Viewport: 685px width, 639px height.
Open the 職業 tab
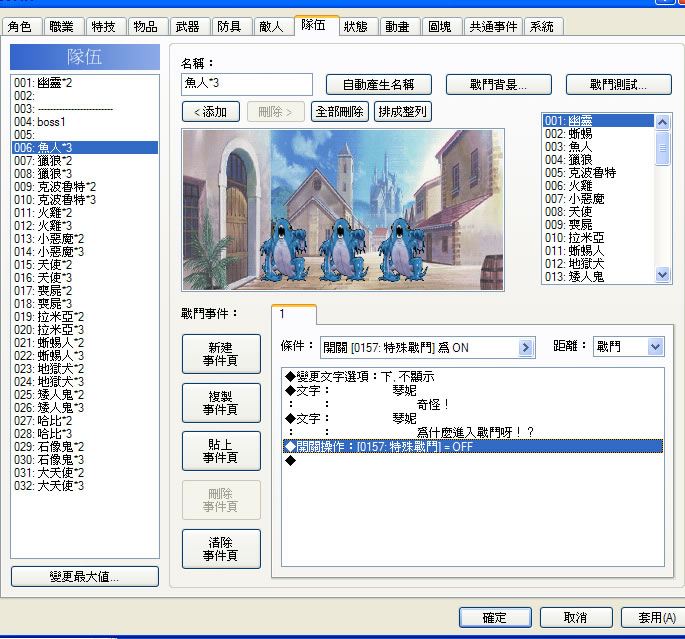pyautogui.click(x=64, y=27)
